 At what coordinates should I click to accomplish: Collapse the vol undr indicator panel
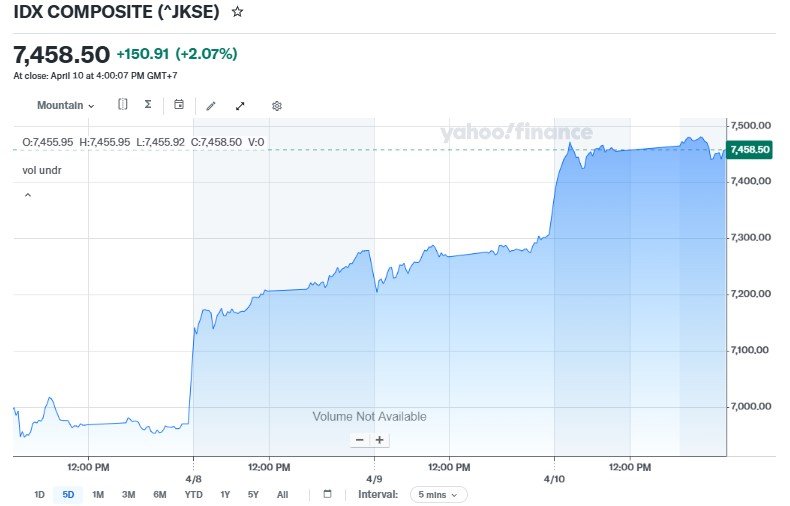(27, 196)
